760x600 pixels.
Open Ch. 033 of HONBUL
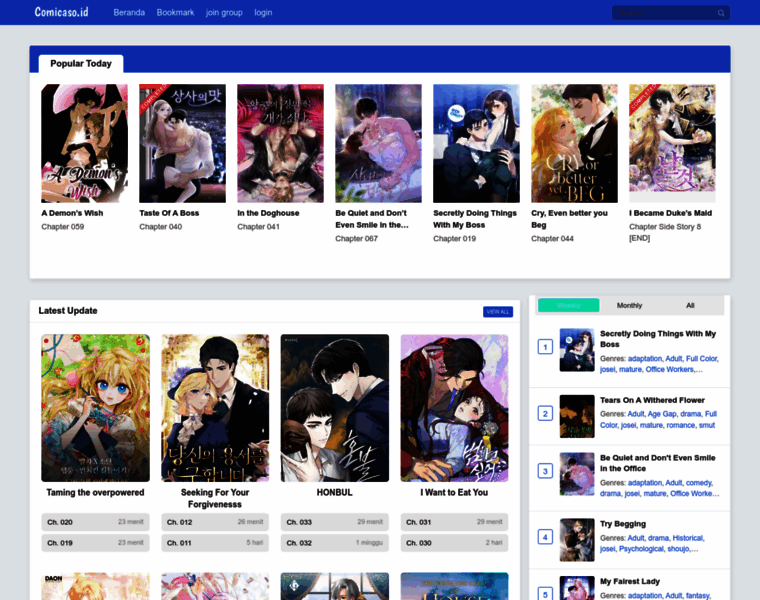coord(334,522)
